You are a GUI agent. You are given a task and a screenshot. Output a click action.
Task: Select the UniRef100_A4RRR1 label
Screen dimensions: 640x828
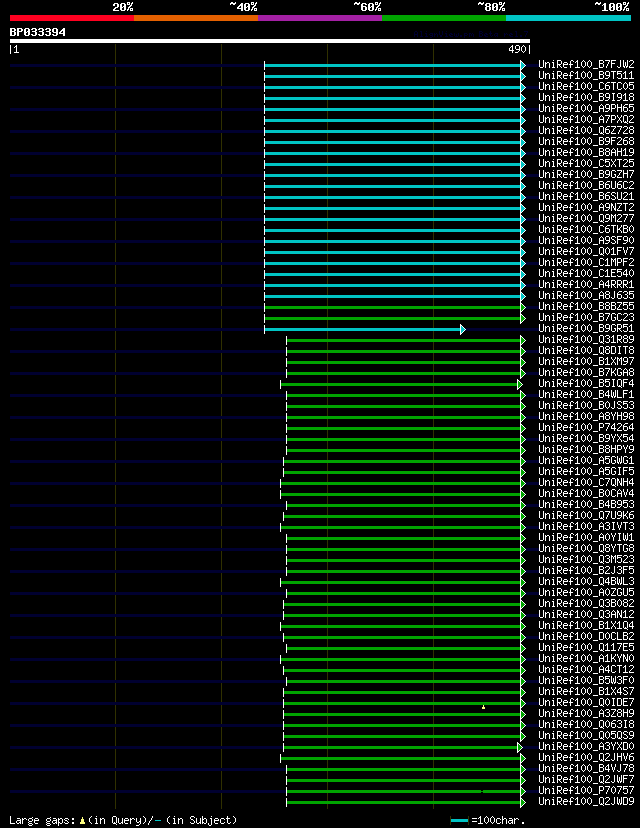point(586,285)
